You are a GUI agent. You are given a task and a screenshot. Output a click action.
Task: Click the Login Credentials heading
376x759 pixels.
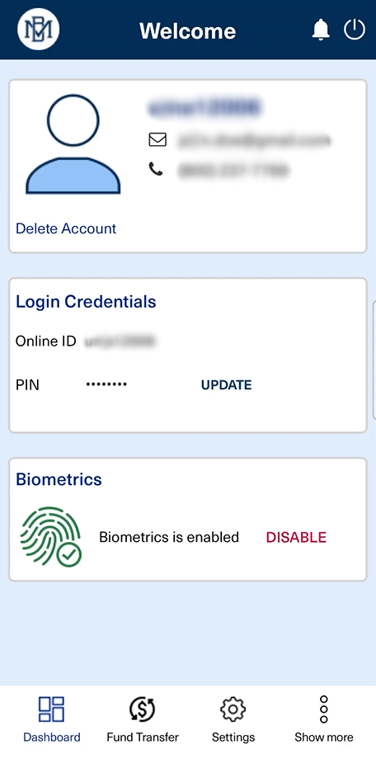[x=86, y=302]
